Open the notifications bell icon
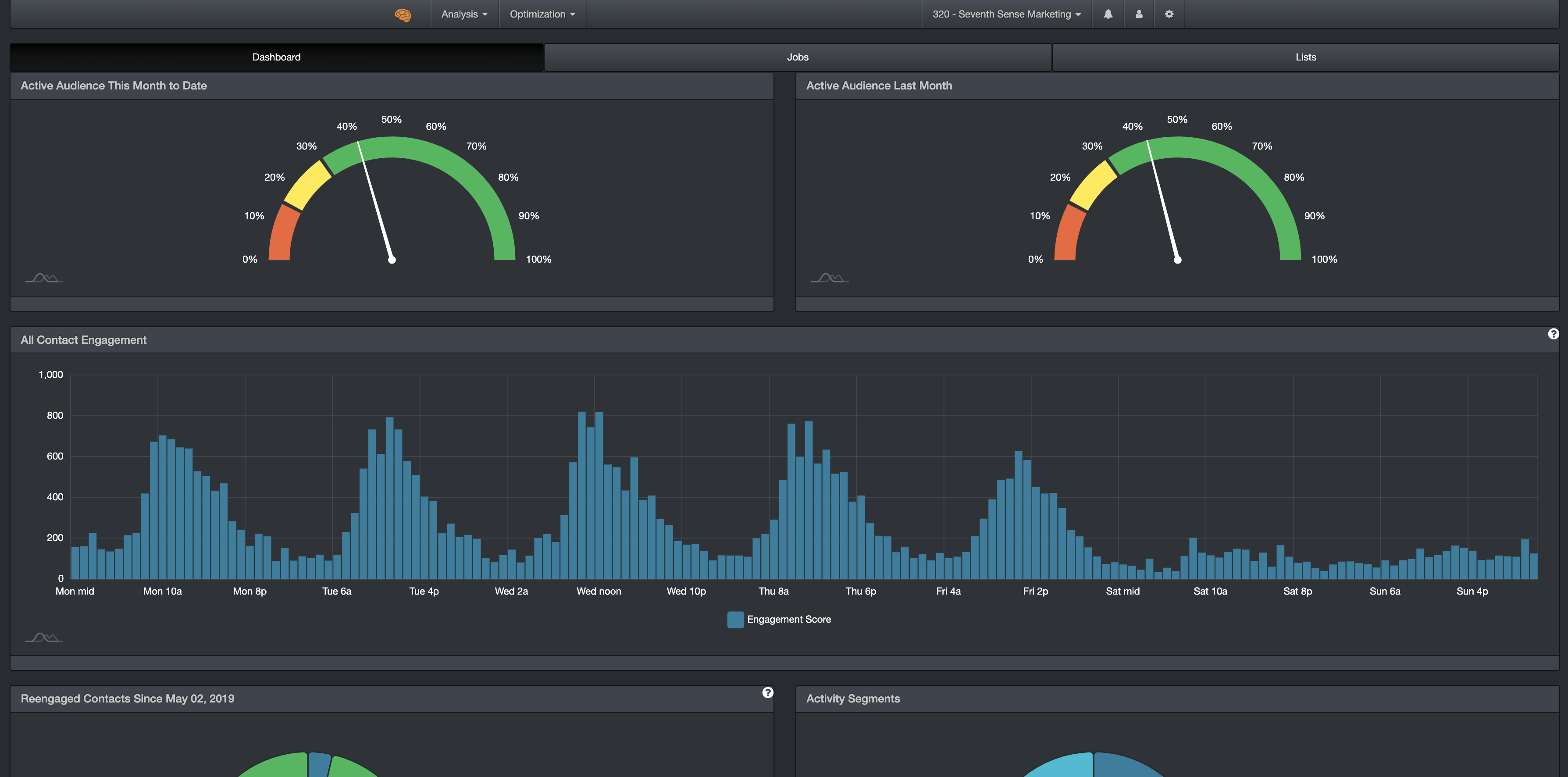1568x777 pixels. tap(1108, 14)
